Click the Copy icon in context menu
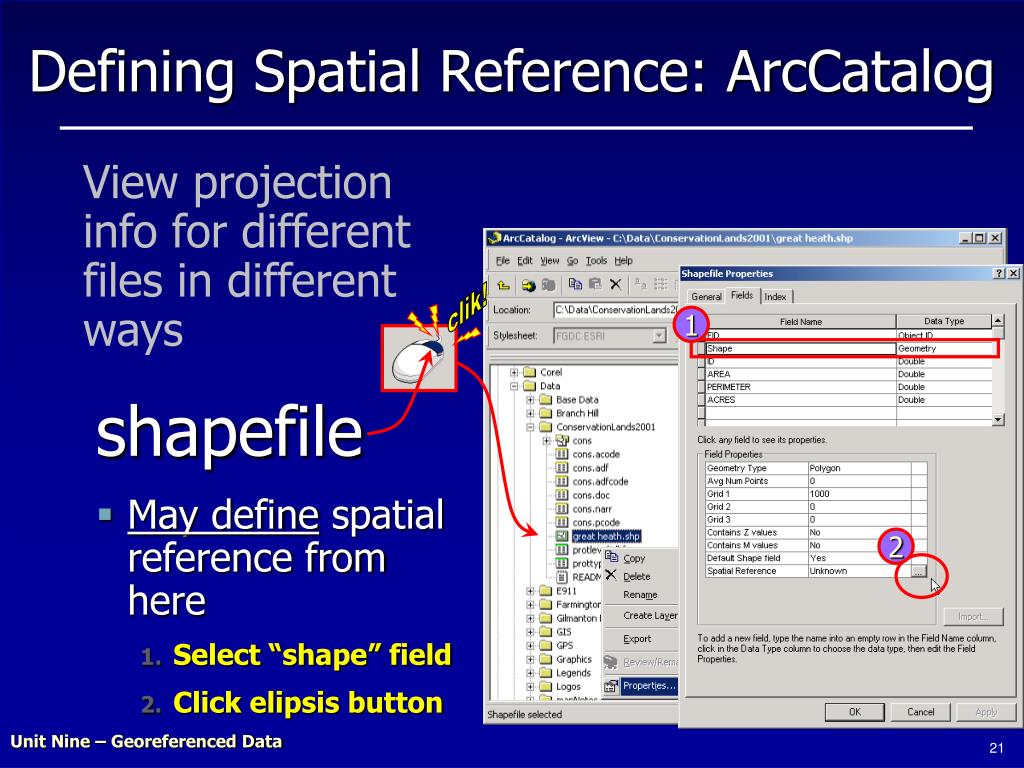 coord(611,557)
